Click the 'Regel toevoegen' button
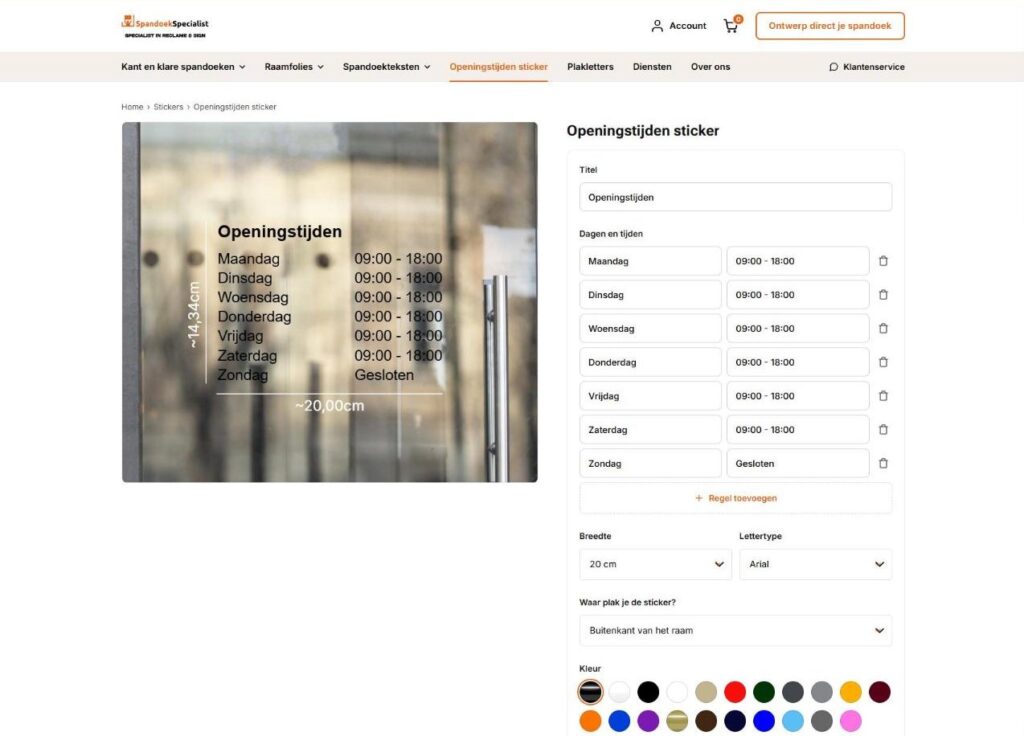This screenshot has height=736, width=1024. pos(735,498)
